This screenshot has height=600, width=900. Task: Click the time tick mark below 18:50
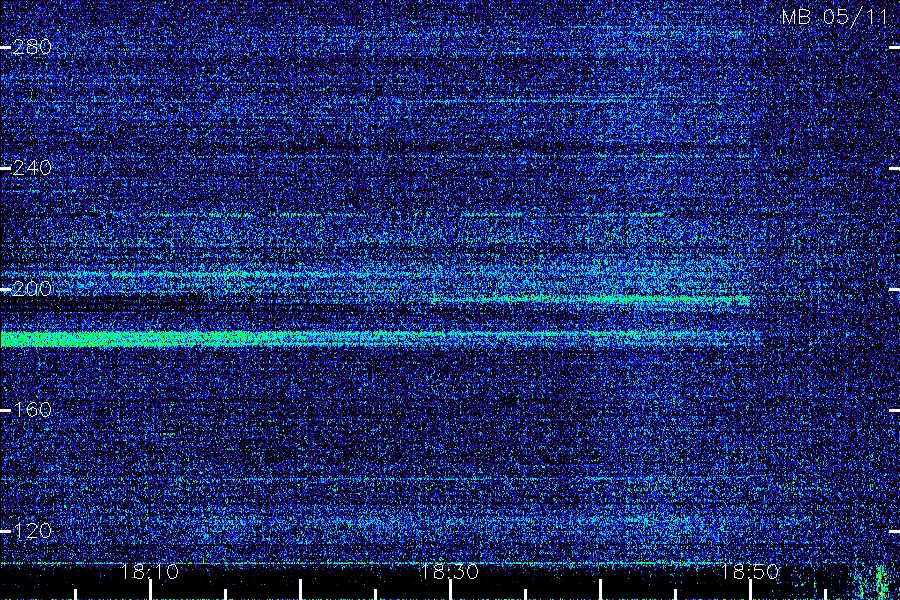click(750, 590)
